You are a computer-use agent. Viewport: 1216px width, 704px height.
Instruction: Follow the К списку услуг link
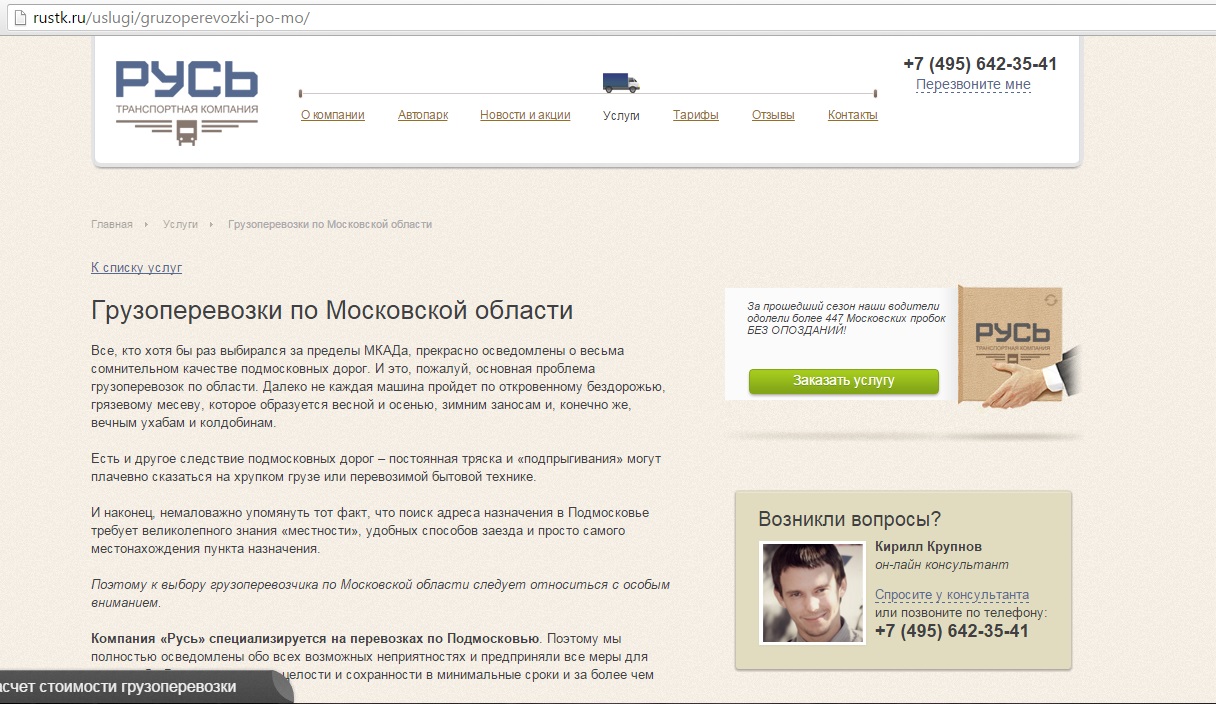coord(135,268)
